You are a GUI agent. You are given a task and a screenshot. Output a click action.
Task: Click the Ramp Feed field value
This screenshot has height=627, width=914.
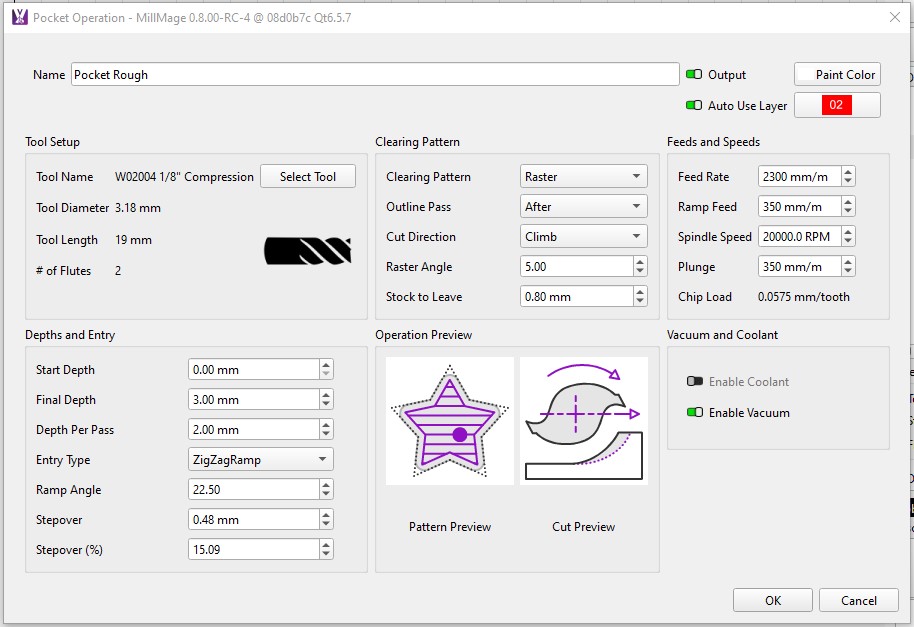coord(799,206)
